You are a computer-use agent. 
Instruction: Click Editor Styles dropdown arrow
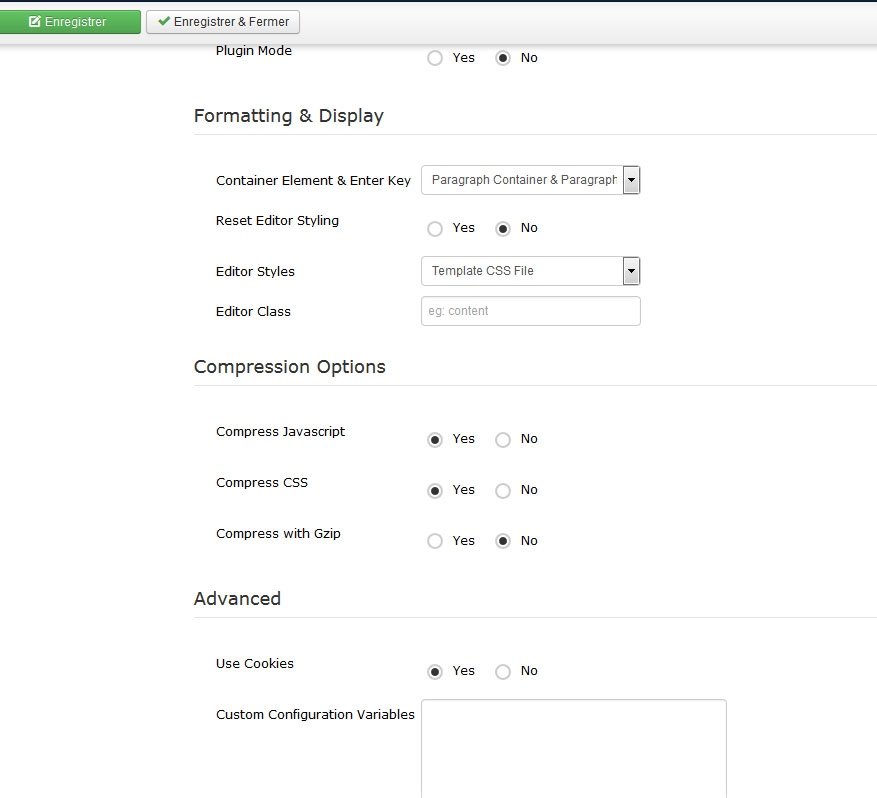(631, 271)
